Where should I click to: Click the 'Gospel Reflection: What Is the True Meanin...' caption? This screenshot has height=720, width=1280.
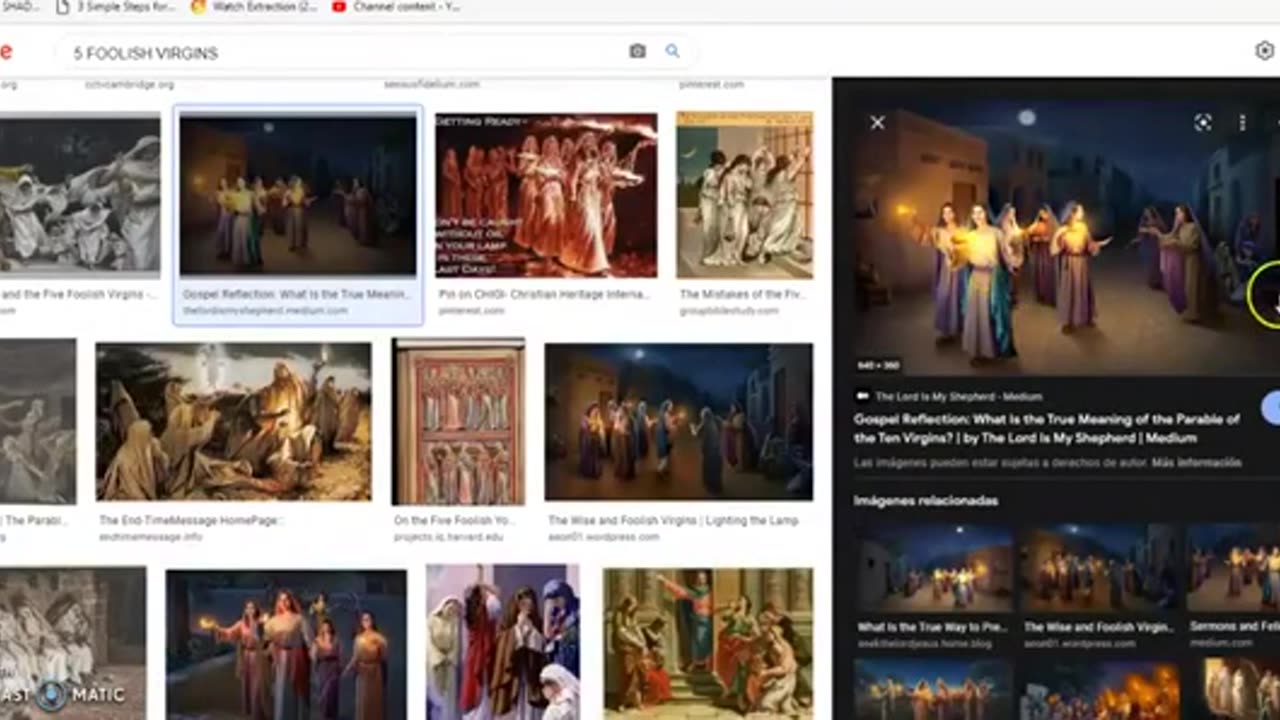(297, 295)
